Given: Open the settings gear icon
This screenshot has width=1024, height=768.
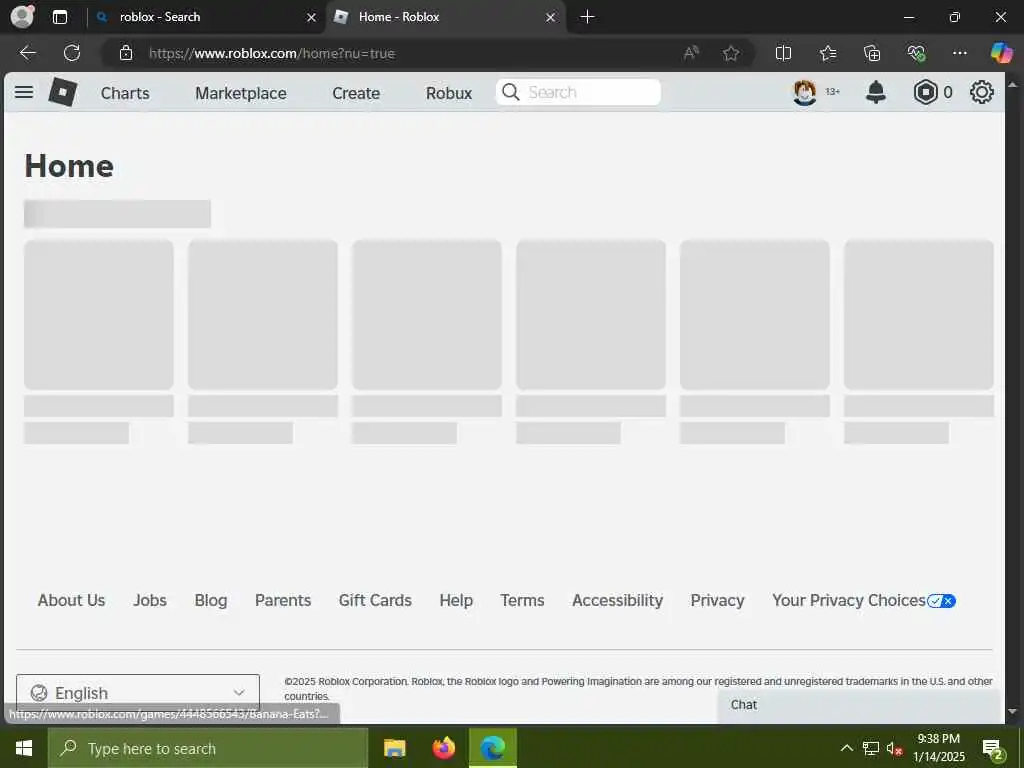Looking at the screenshot, I should click(982, 92).
